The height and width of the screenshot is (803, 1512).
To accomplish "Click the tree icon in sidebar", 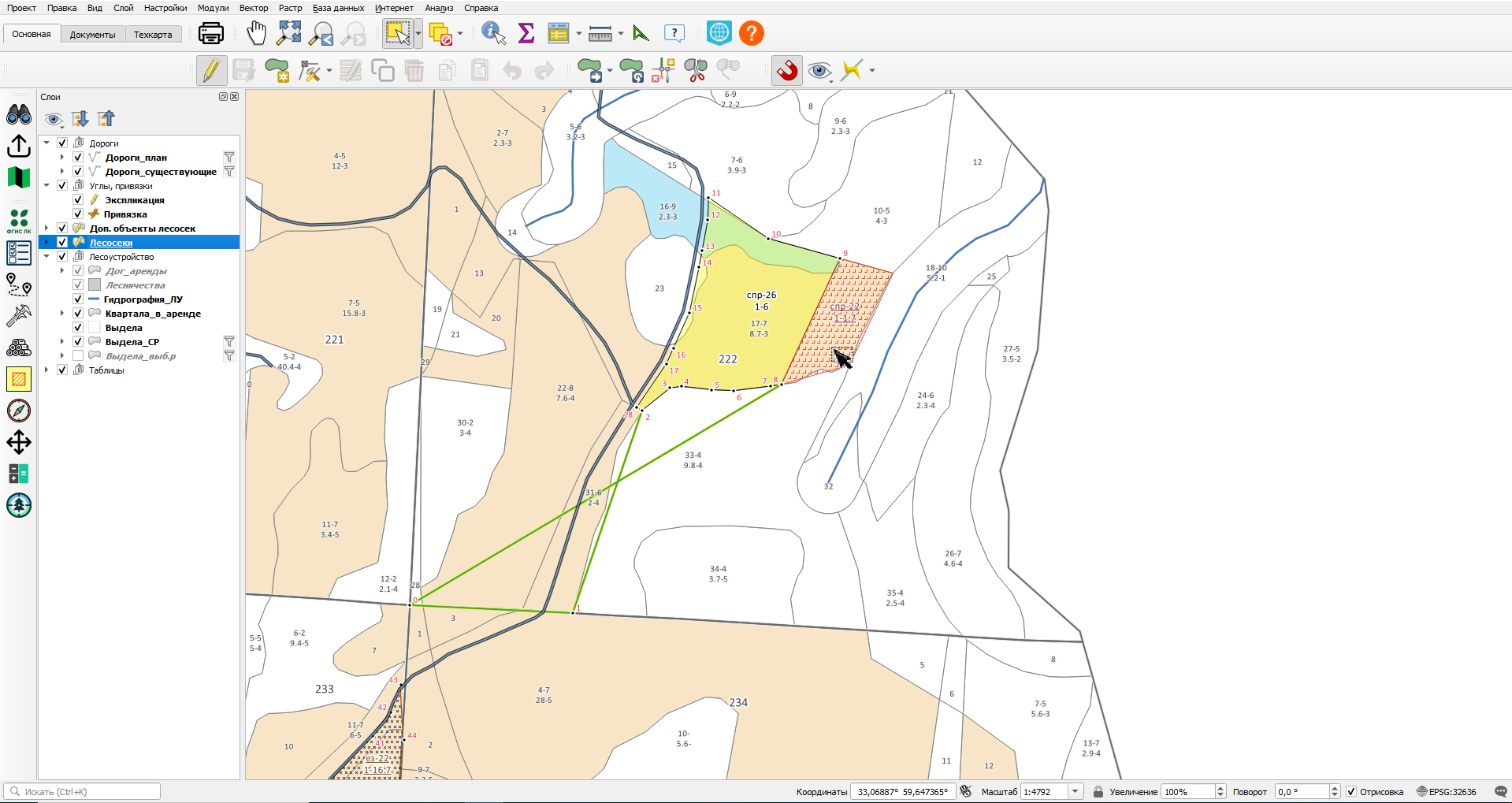I will tap(19, 505).
